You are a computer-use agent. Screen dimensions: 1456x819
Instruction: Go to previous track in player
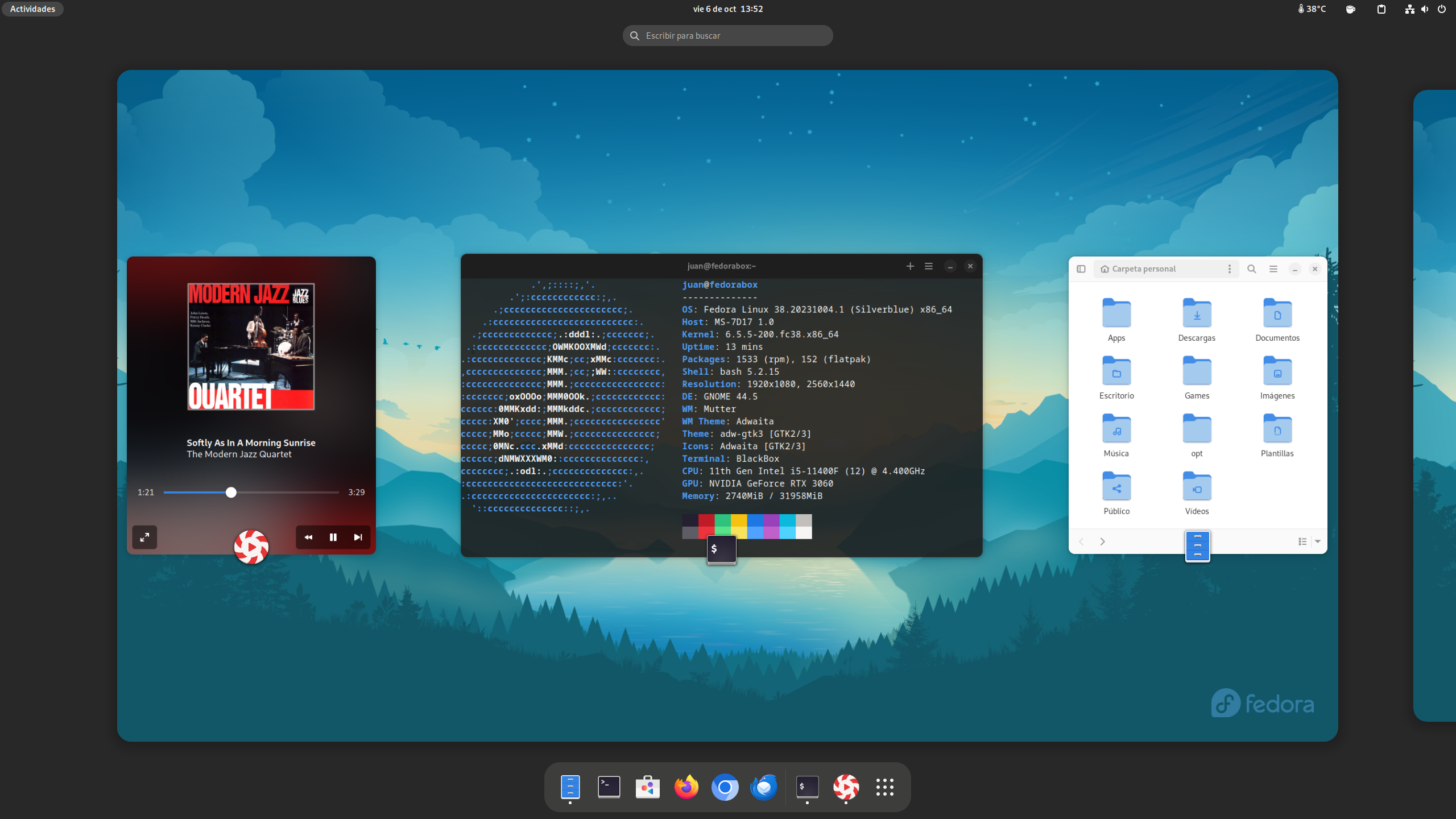tap(308, 537)
